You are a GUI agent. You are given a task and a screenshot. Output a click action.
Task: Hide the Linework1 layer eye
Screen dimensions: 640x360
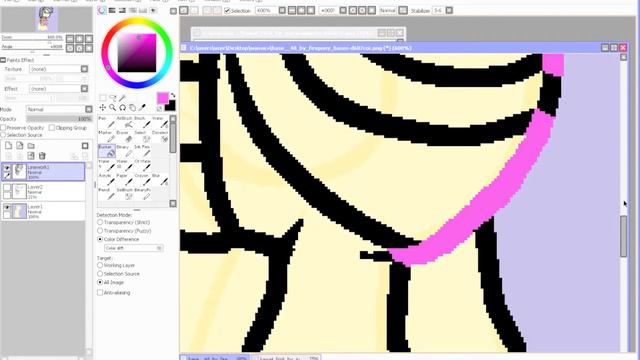click(7, 168)
